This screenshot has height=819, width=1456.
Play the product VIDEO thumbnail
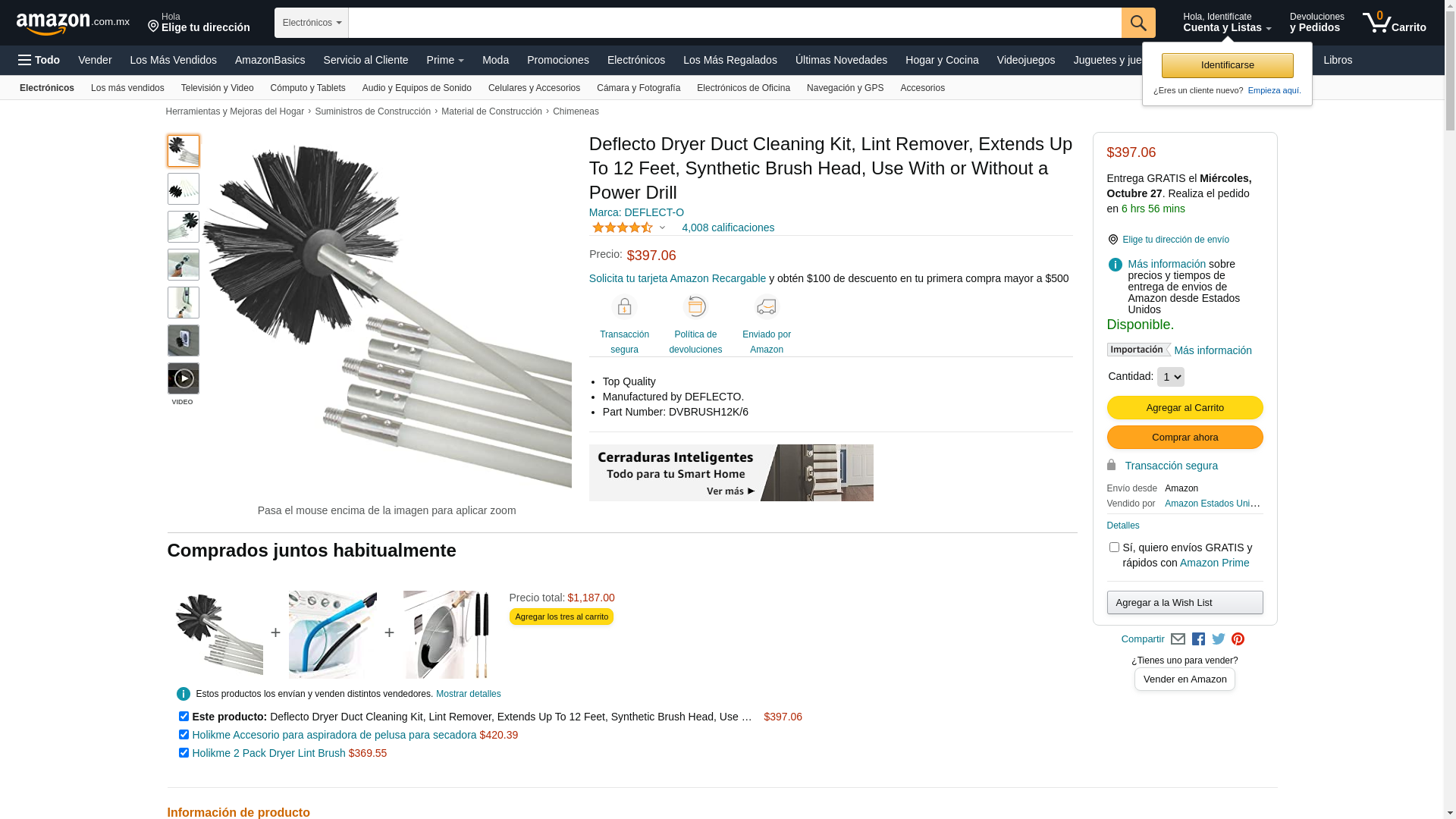coord(184,378)
